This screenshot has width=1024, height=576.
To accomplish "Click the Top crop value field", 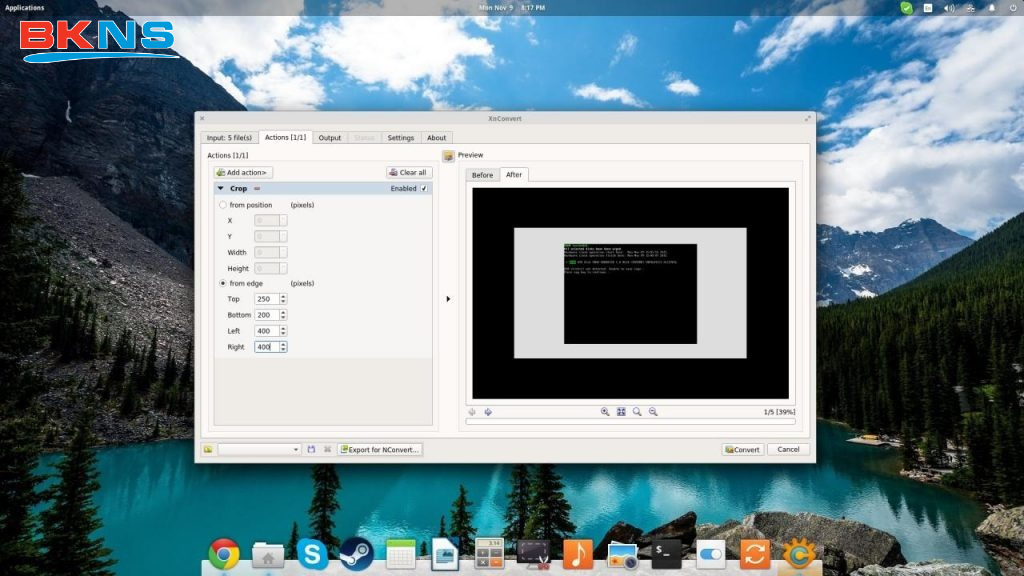I will pyautogui.click(x=266, y=299).
